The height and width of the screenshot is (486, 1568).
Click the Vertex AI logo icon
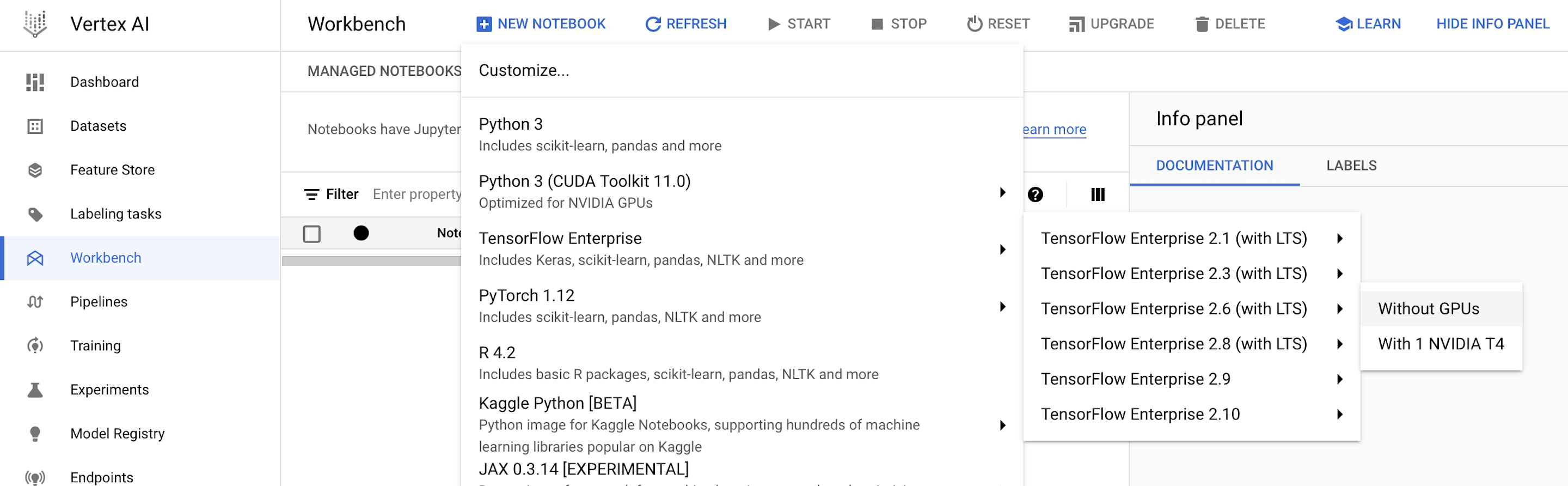click(35, 25)
